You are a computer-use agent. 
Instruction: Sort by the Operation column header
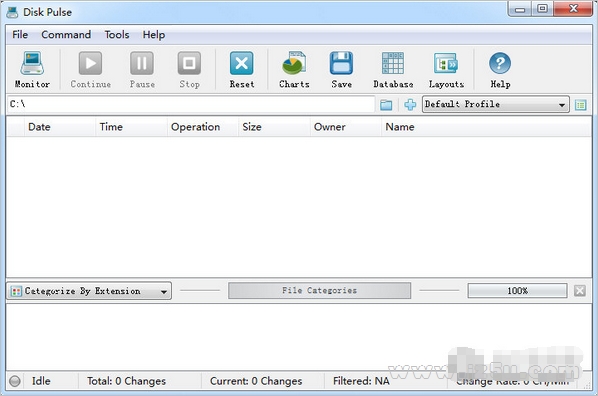203,127
